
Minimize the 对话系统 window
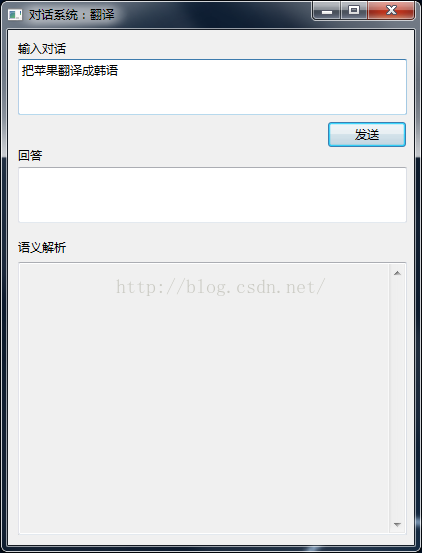(x=326, y=11)
